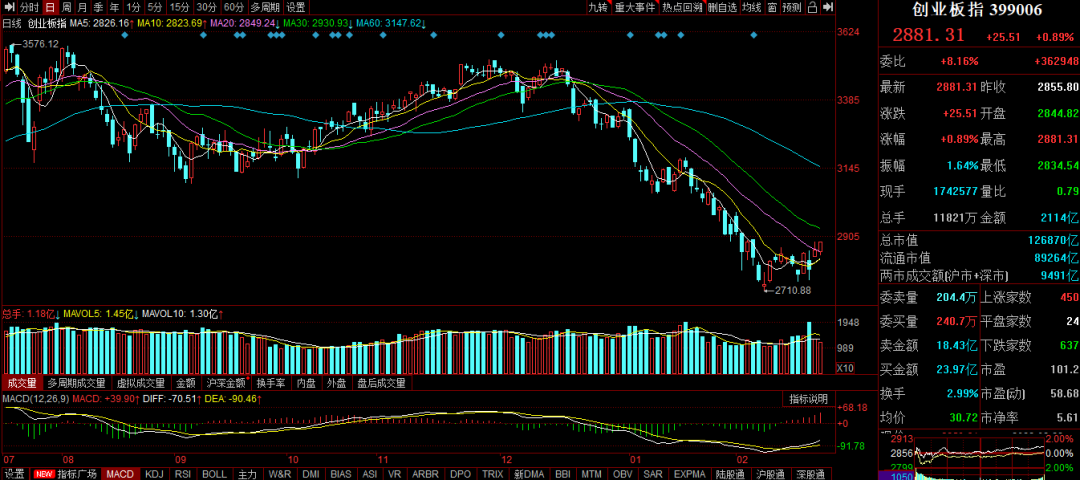Switch to ASI indicator
This screenshot has width=1080, height=480.
tap(370, 474)
